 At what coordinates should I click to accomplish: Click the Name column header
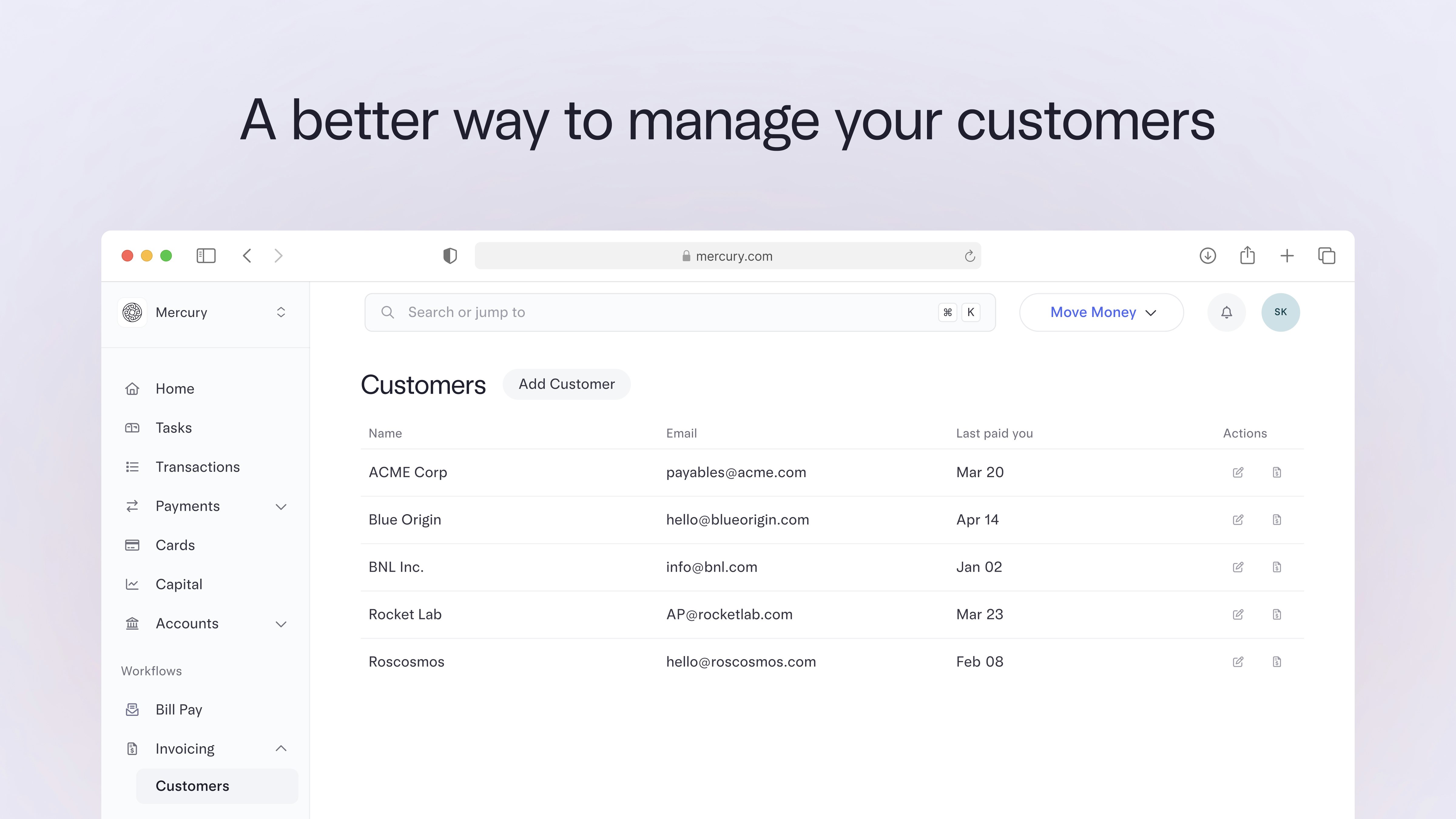385,433
